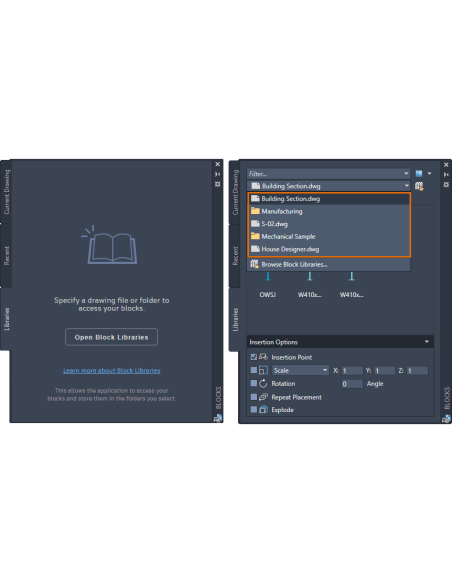Toggle auto-hide on left Blocks palette
Screen dimensions: 452x584
point(218,174)
